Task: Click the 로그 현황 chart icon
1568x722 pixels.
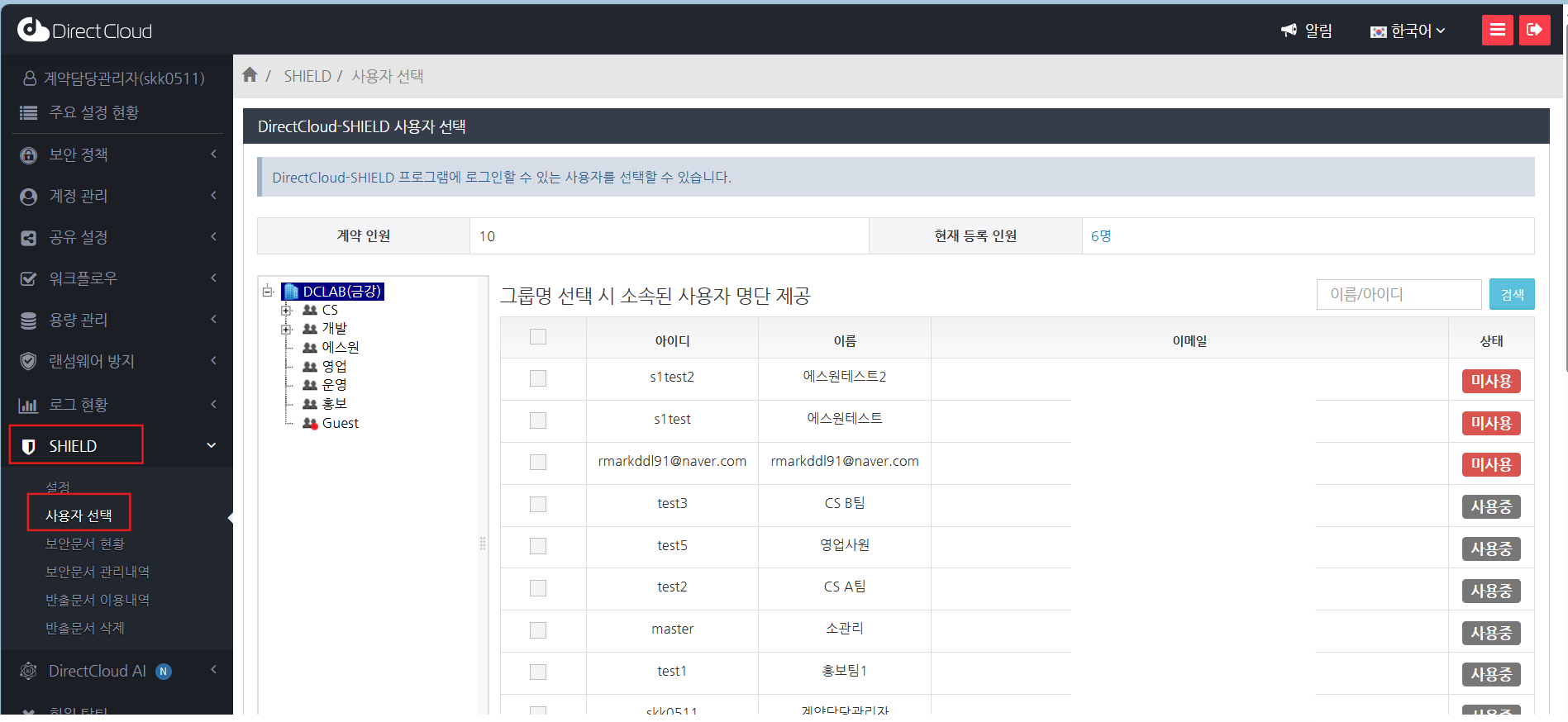Action: pos(28,405)
